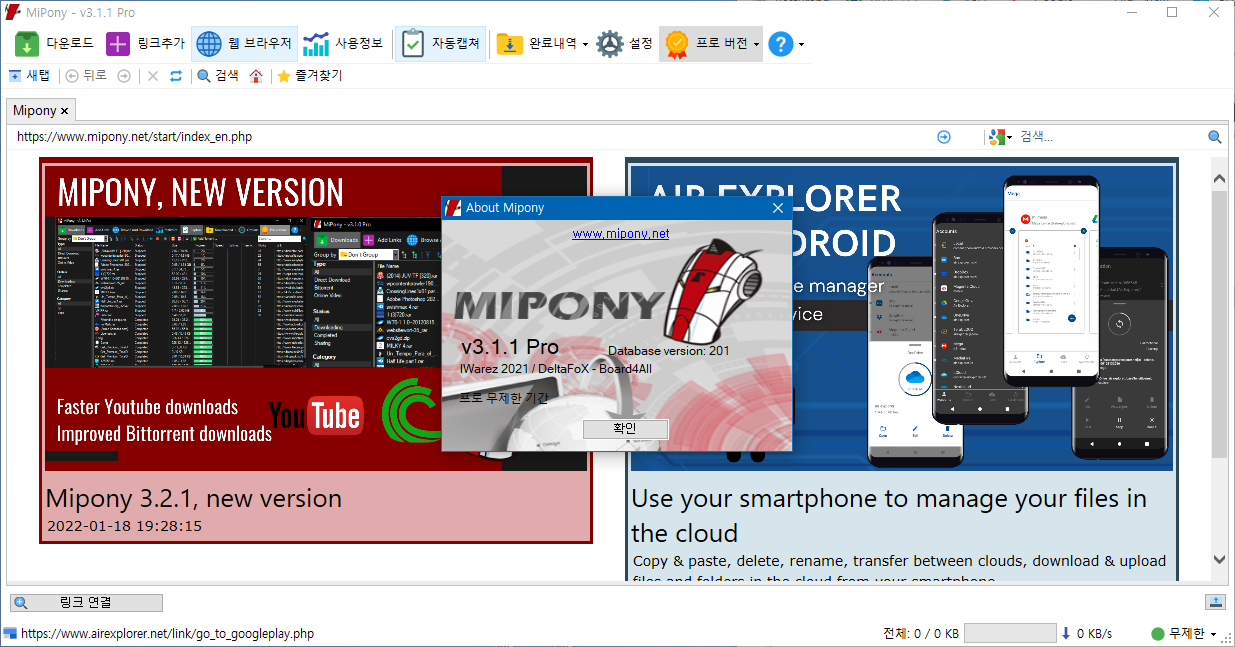Image resolution: width=1235 pixels, height=647 pixels.
Task: Click the vertical scrollbar thumb
Action: (x=1219, y=324)
